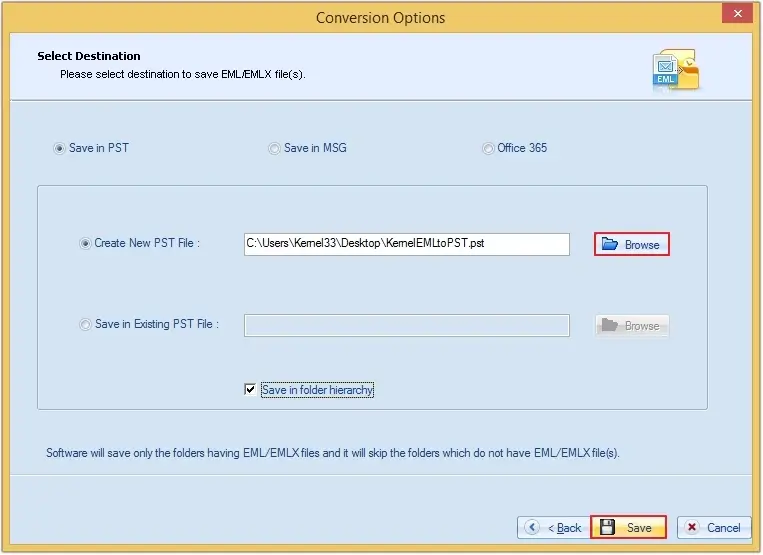Click the existing PST file path field
The width and height of the screenshot is (763, 555).
click(407, 325)
